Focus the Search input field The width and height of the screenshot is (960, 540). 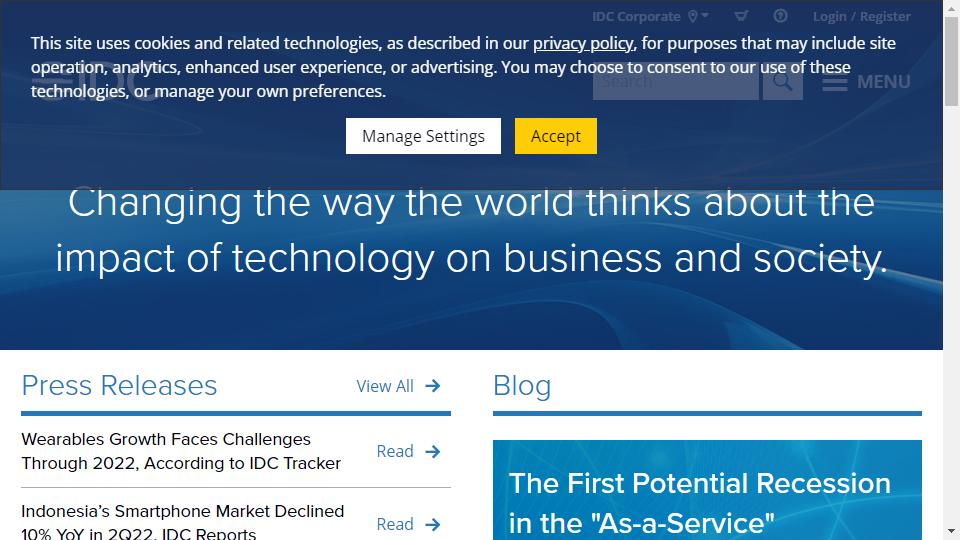pyautogui.click(x=675, y=82)
